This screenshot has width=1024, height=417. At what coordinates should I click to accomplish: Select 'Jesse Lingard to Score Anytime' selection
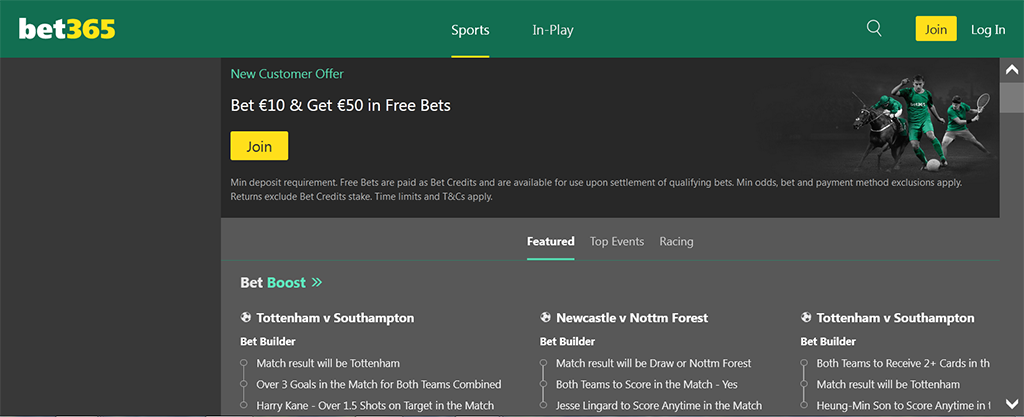659,405
